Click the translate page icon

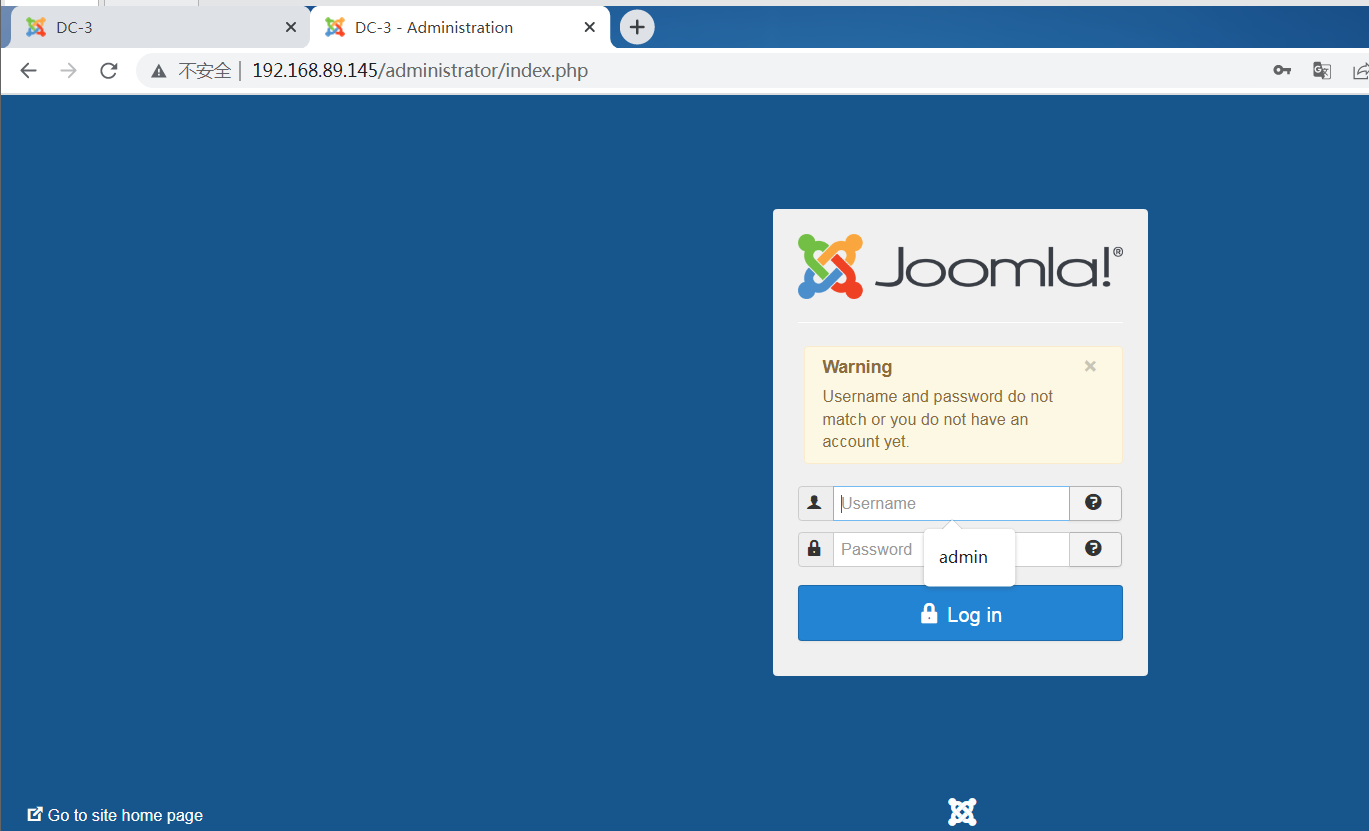point(1322,70)
